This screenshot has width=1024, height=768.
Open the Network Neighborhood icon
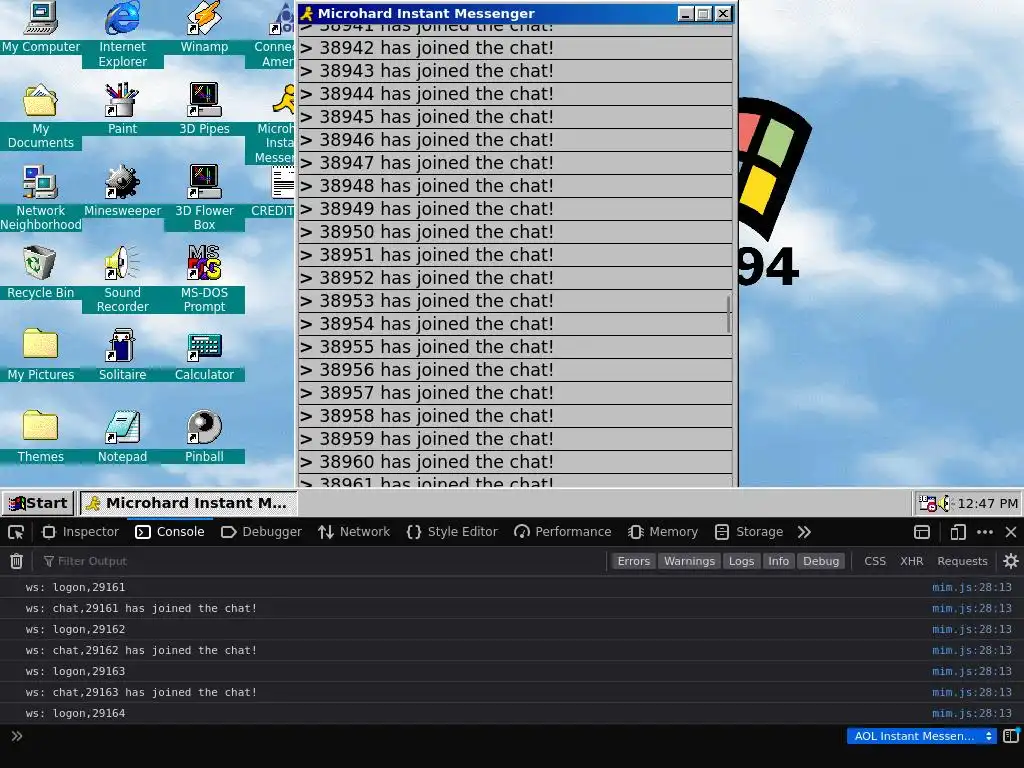click(40, 199)
